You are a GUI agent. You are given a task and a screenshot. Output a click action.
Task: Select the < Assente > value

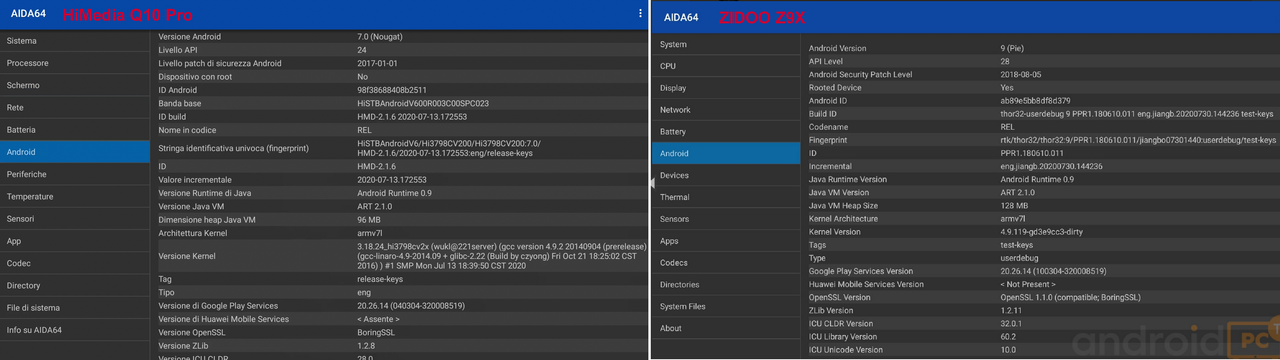[x=379, y=319]
